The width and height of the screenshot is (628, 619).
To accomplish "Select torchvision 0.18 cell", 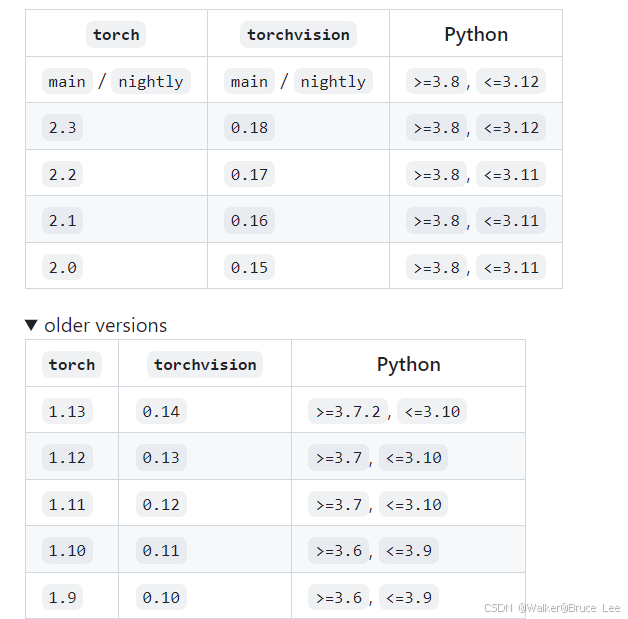I will [249, 128].
